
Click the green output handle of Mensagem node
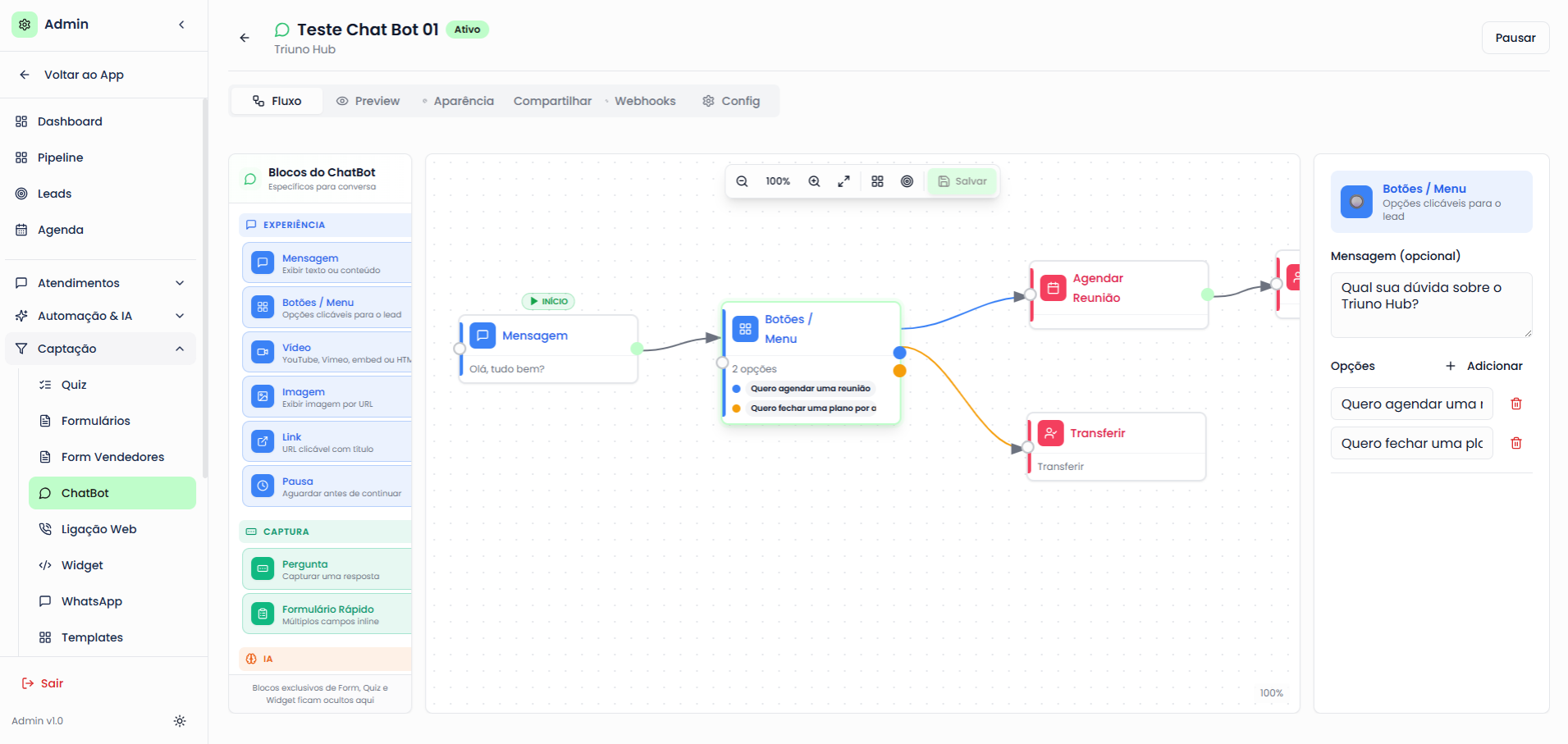637,349
